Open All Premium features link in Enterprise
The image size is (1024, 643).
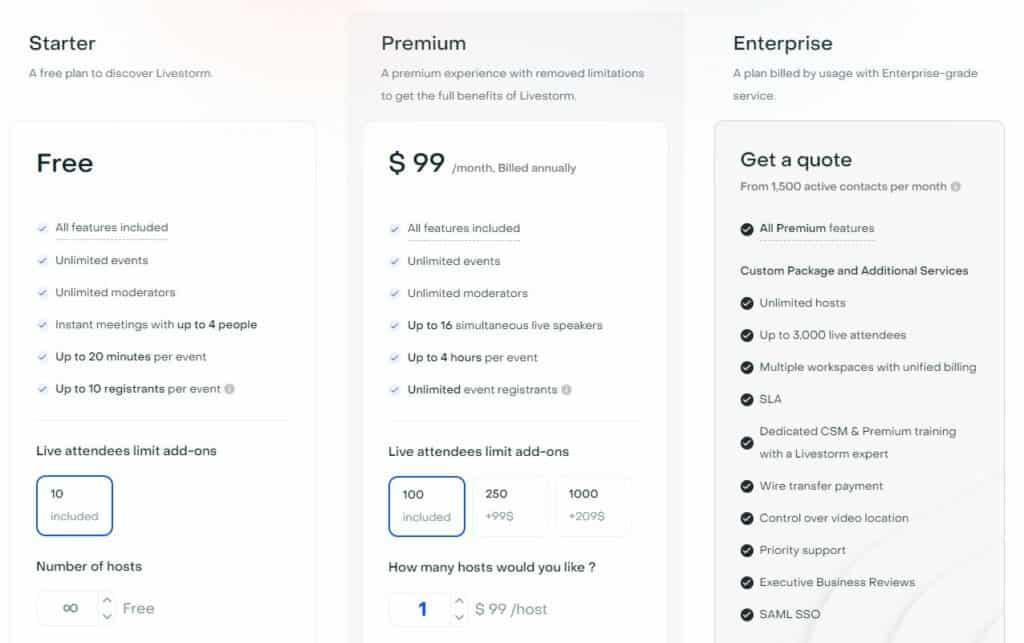pyautogui.click(x=816, y=228)
